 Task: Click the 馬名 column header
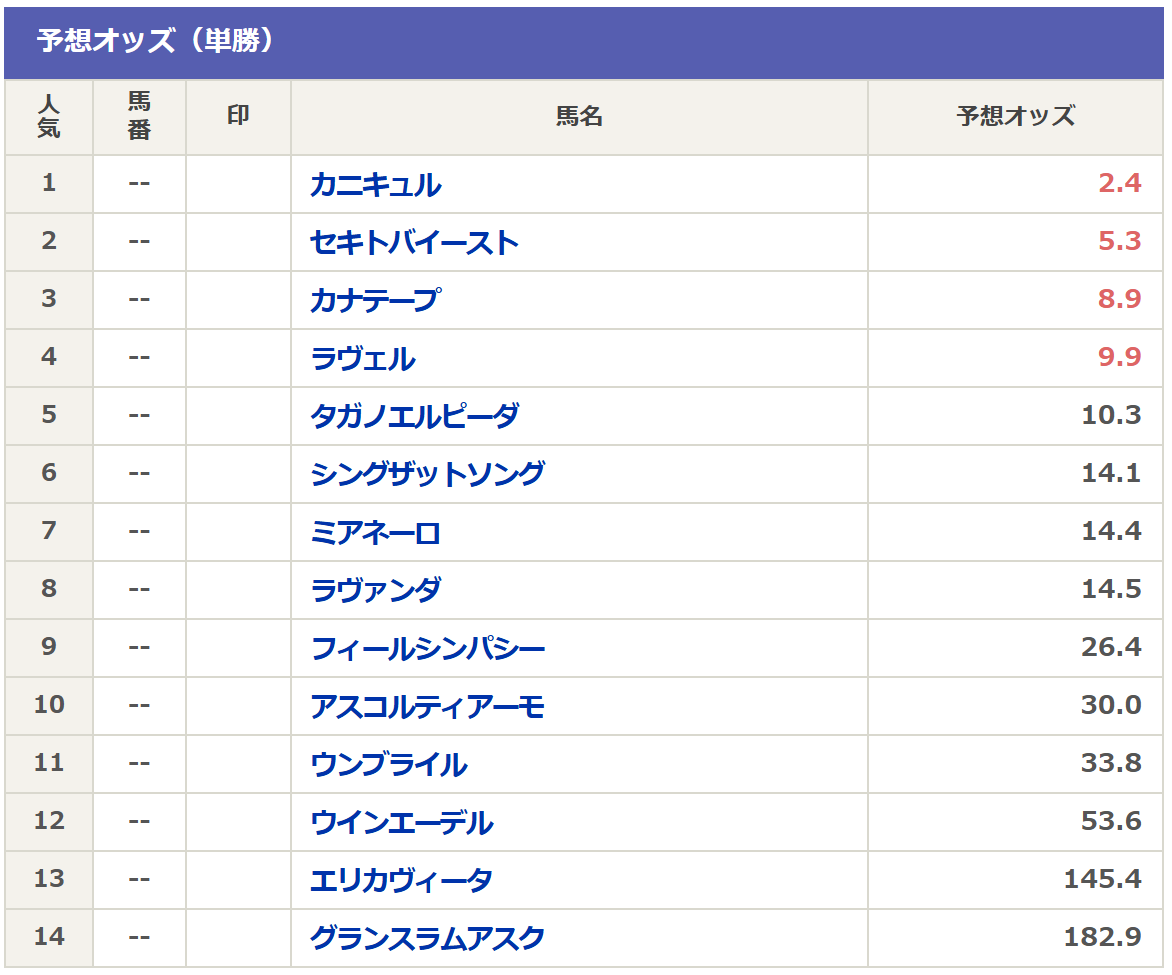[x=579, y=117]
